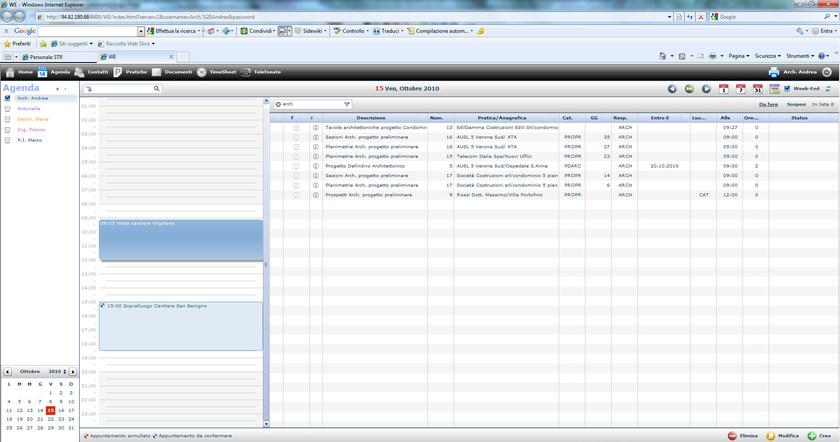The image size is (840, 442).
Task: Switch to 7-day week view icon
Action: tap(741, 89)
